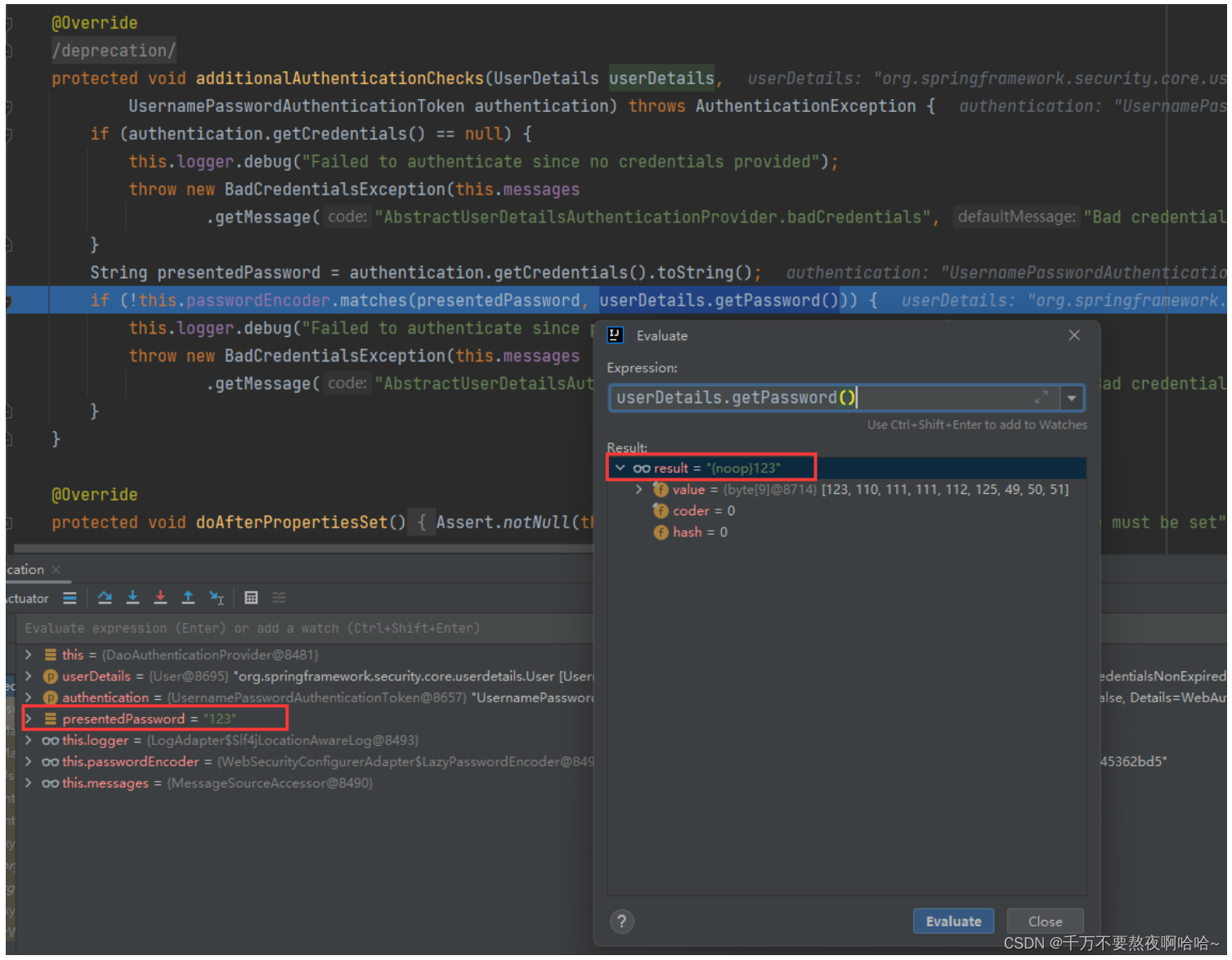Click the Run to Cursor icon

click(x=216, y=598)
